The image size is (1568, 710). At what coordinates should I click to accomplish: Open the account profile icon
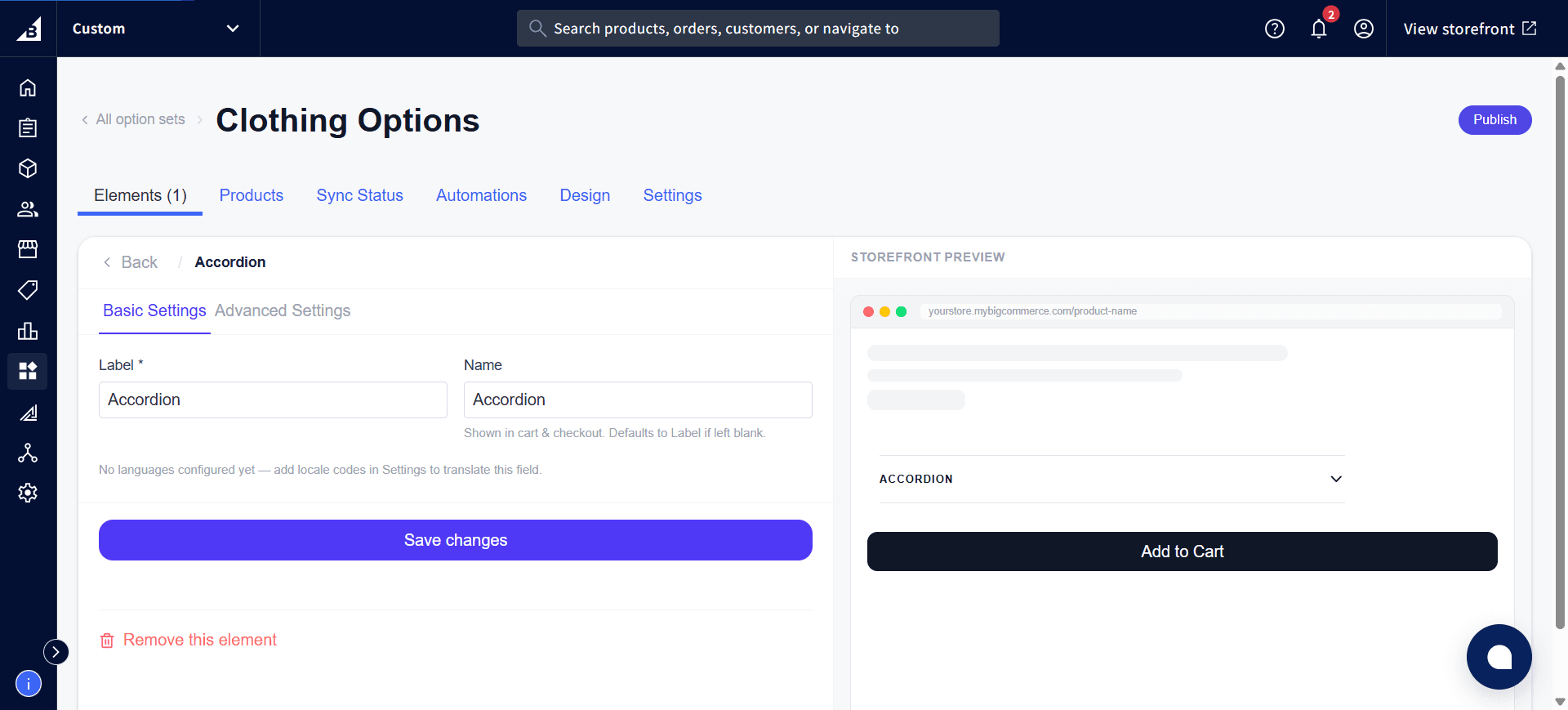coord(1364,29)
